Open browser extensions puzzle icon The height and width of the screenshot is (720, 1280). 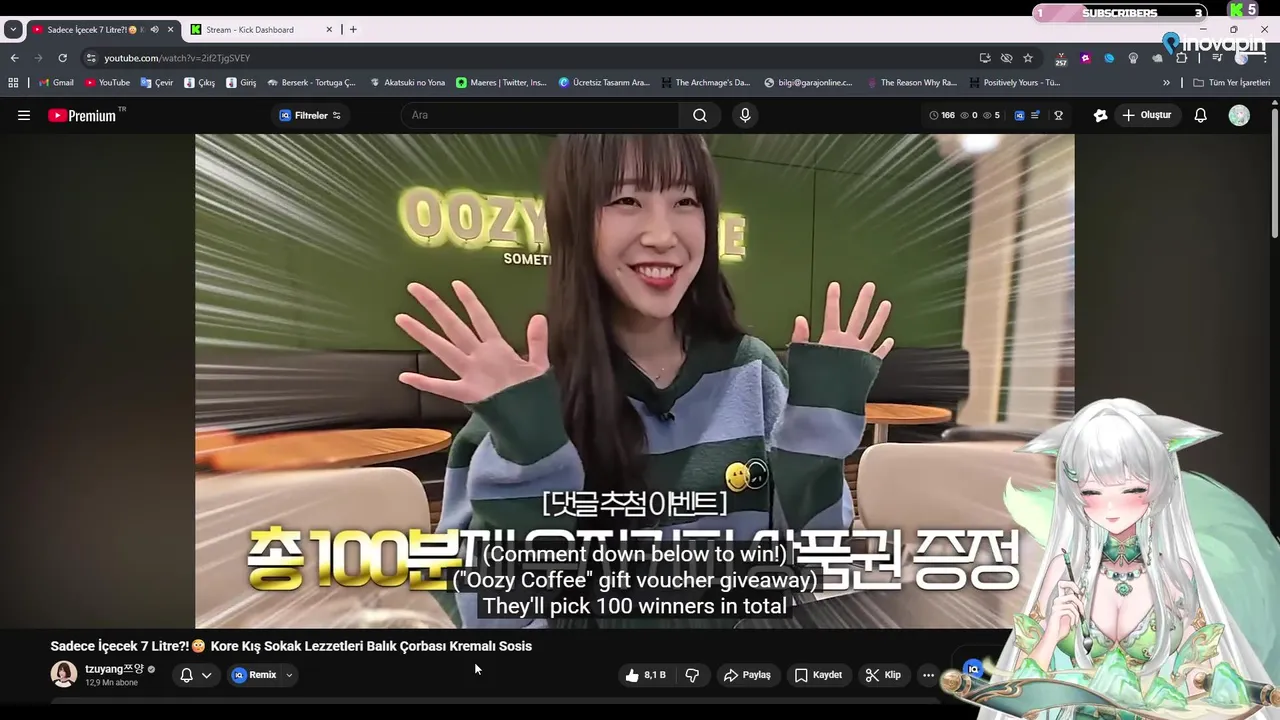1181,58
